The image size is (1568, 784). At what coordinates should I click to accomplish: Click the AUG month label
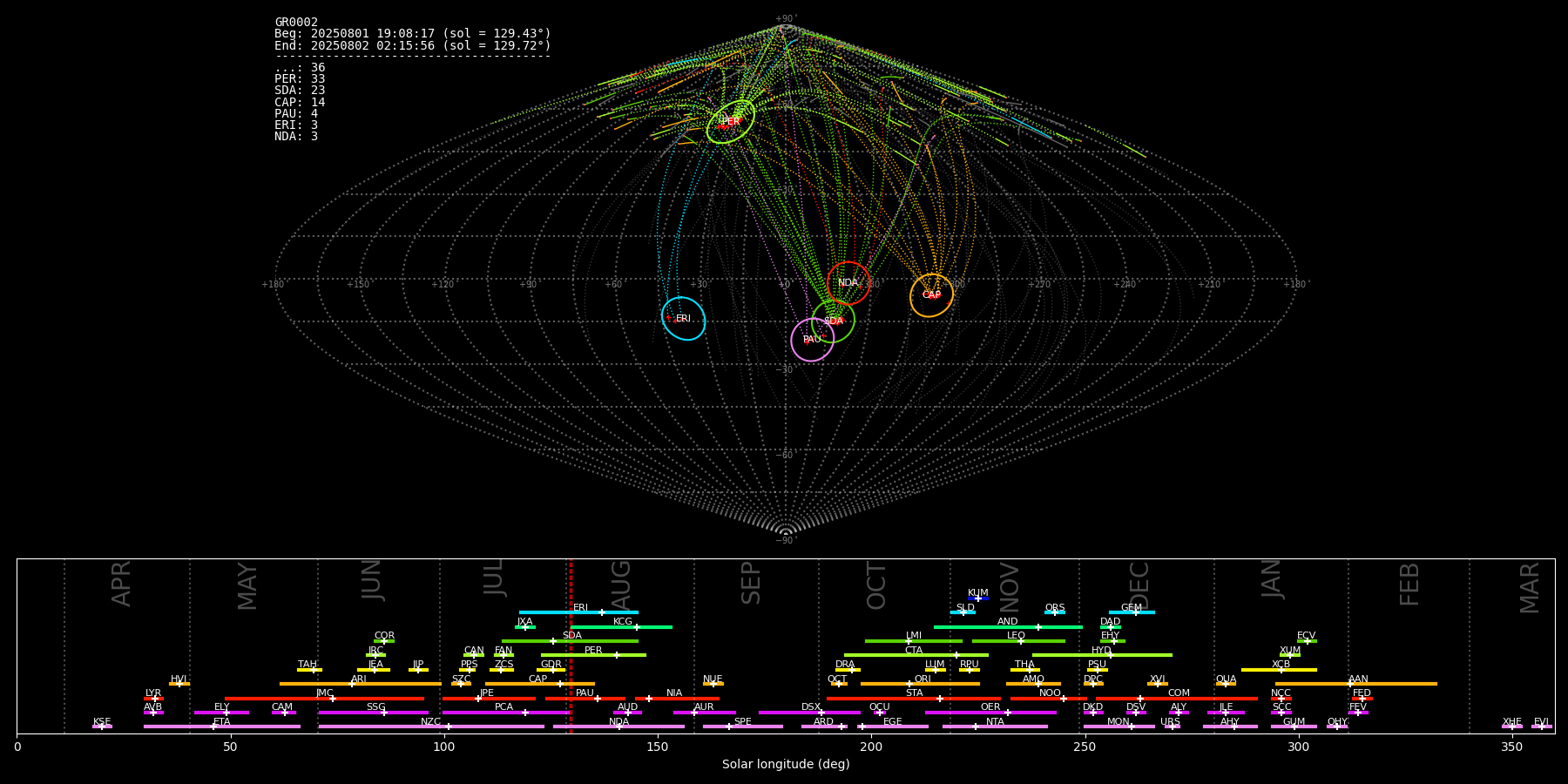click(x=621, y=585)
